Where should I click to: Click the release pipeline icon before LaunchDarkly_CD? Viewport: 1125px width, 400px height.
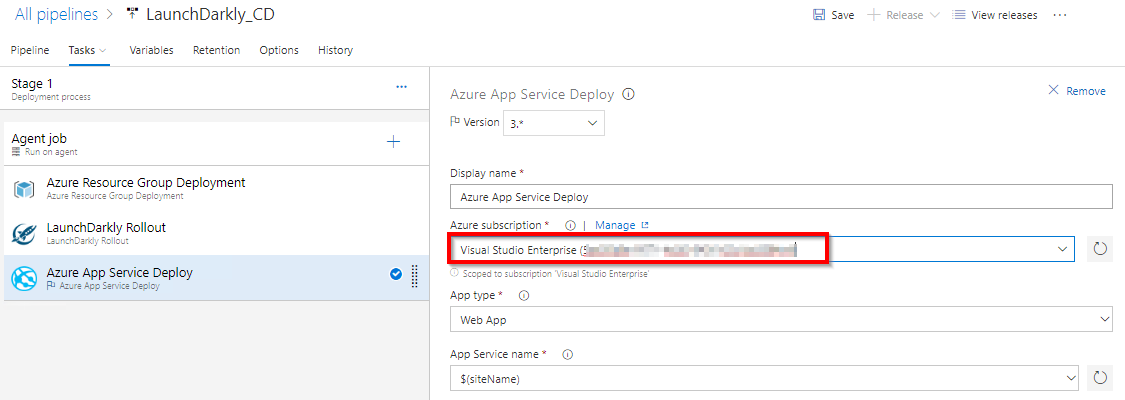coord(131,14)
